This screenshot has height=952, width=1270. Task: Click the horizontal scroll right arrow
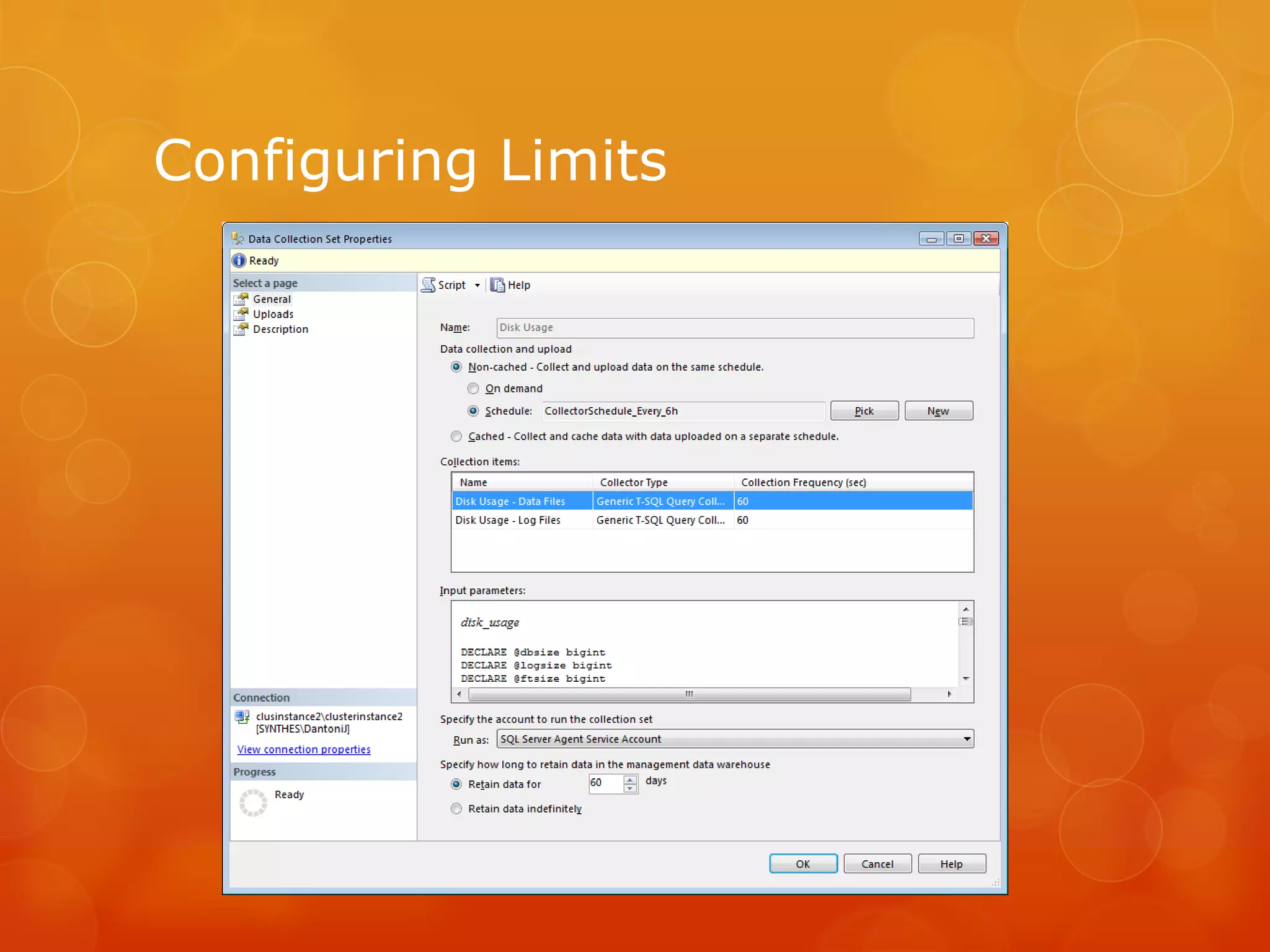tap(949, 694)
